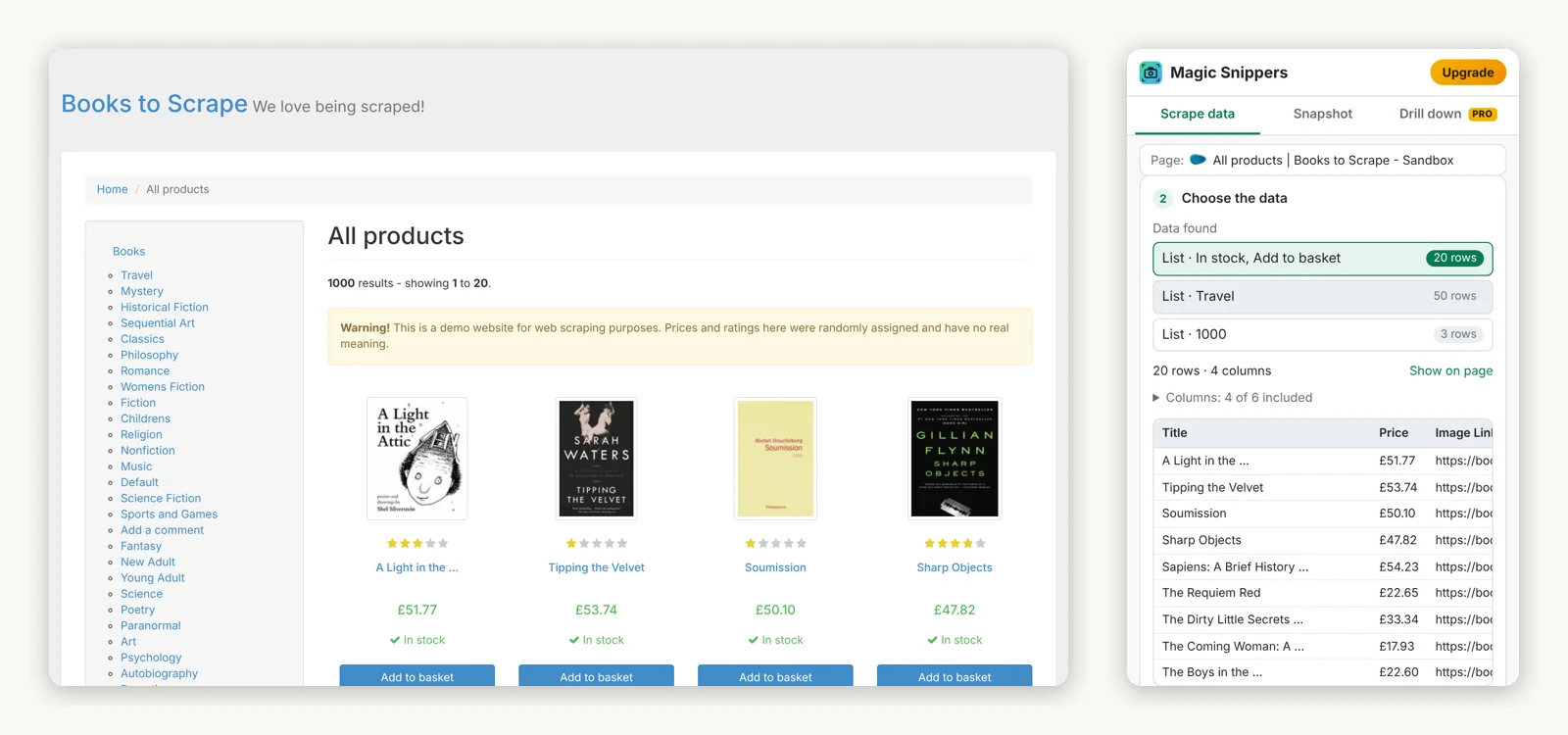Viewport: 1568px width, 735px height.
Task: Open the Drill down PRO tab
Action: pyautogui.click(x=1447, y=114)
